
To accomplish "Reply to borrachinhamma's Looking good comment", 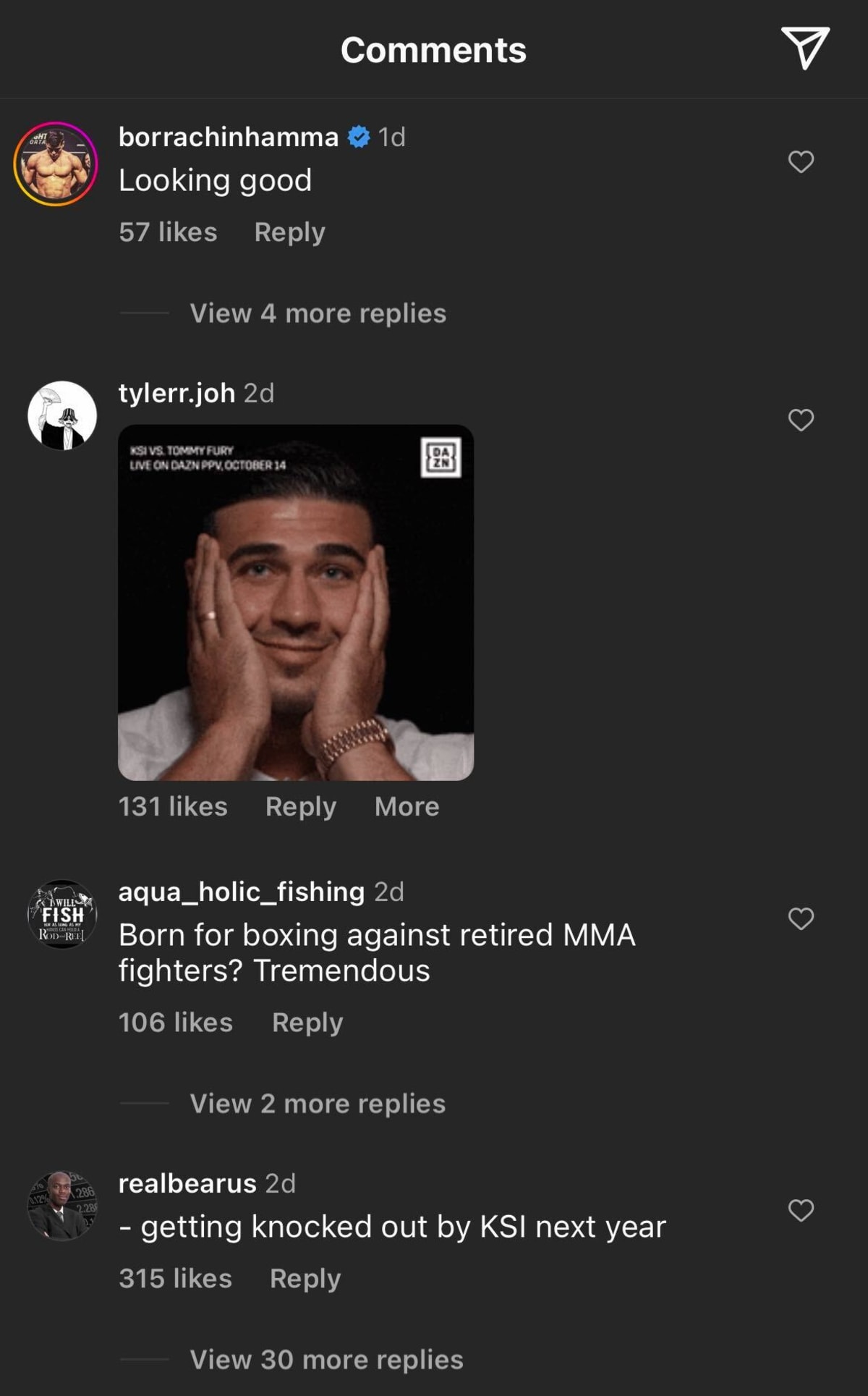I will point(289,232).
